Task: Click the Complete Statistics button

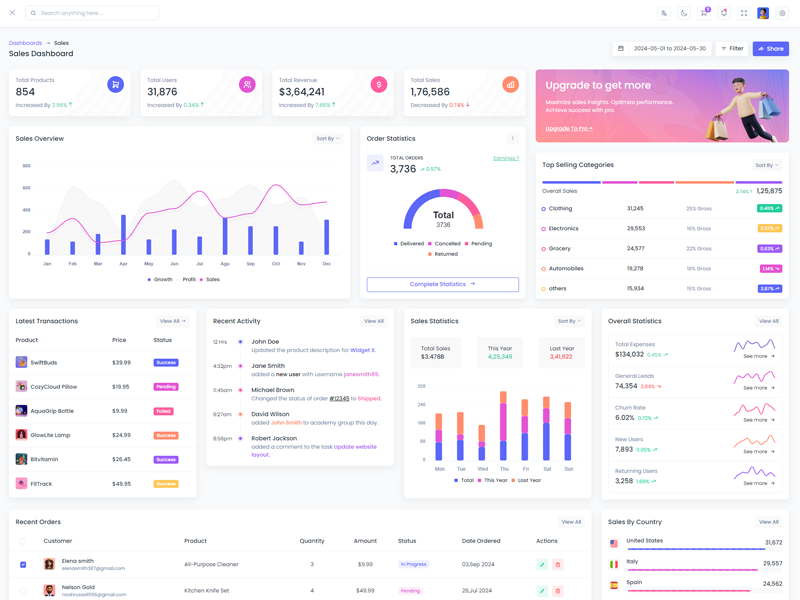Action: (442, 284)
